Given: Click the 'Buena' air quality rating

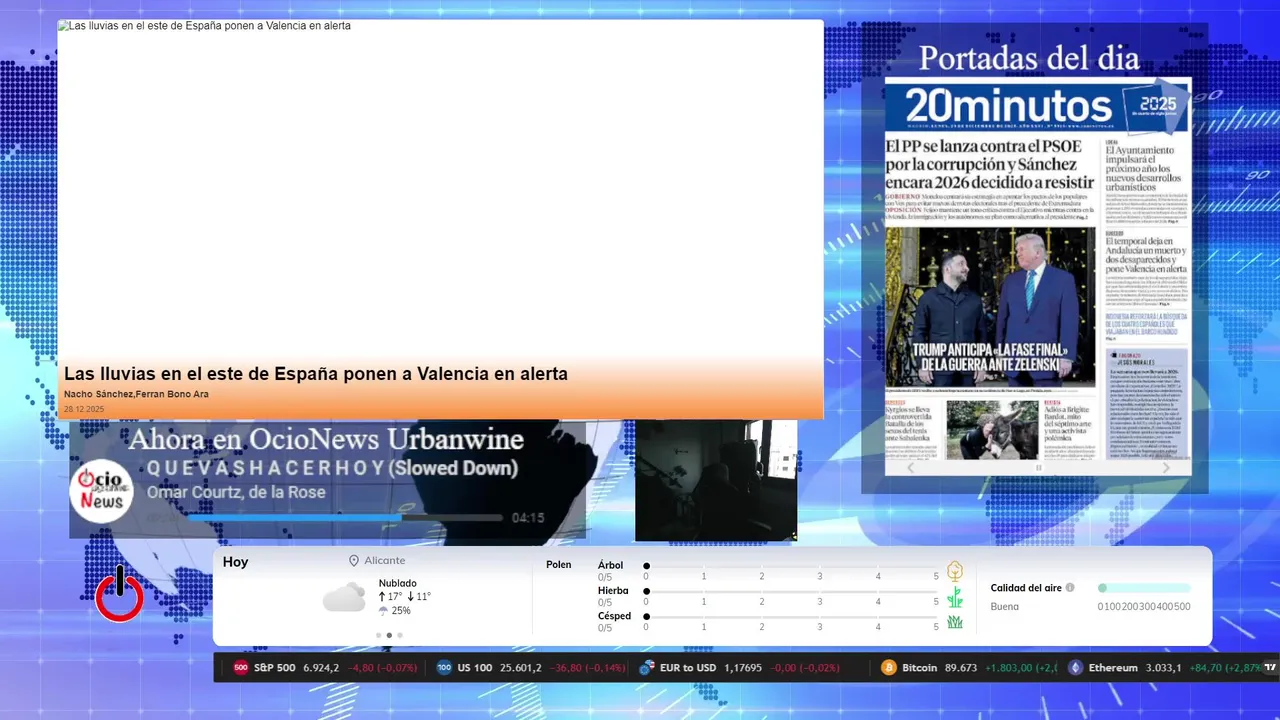Looking at the screenshot, I should [x=1005, y=606].
